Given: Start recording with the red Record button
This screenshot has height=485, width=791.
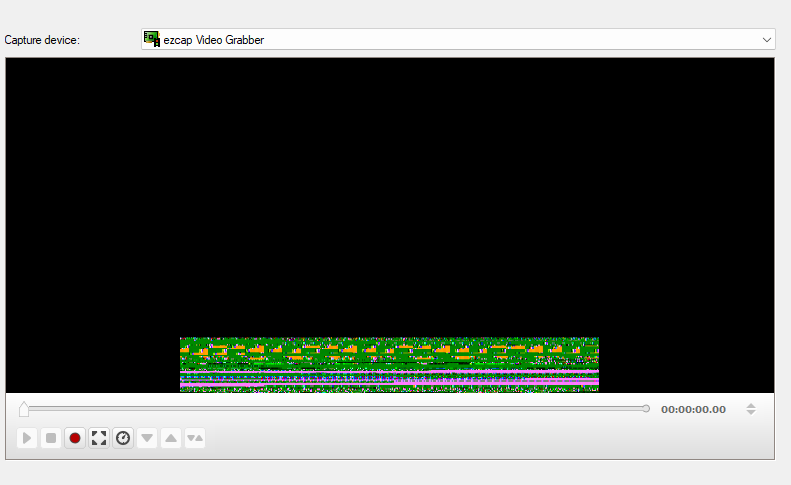Looking at the screenshot, I should click(x=75, y=438).
